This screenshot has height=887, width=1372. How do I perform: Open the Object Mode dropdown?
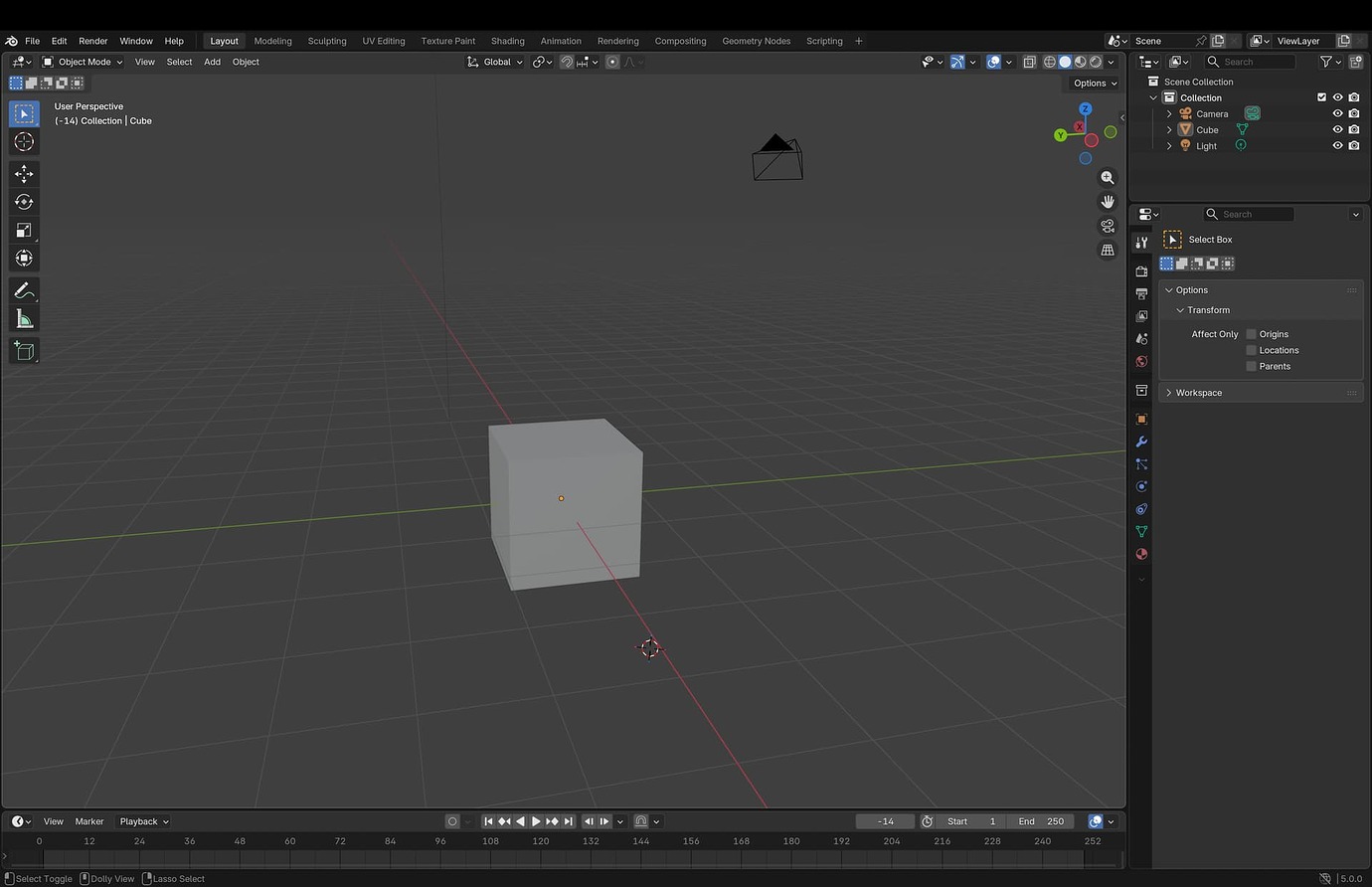coord(83,62)
